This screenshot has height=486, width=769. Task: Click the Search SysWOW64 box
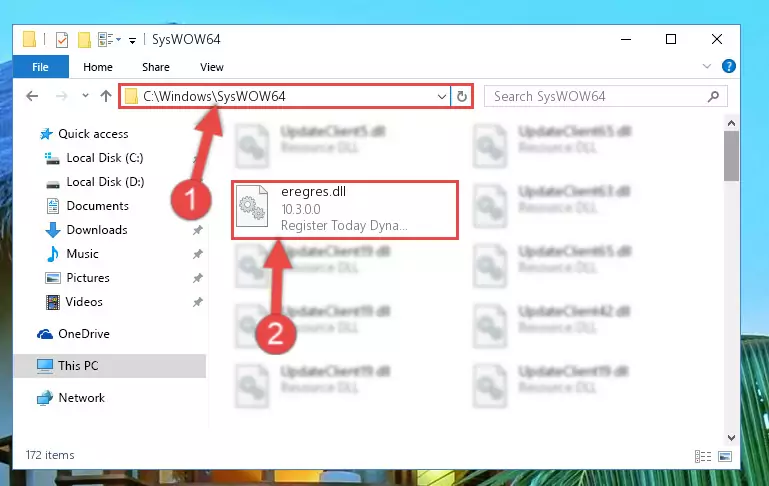(x=606, y=96)
